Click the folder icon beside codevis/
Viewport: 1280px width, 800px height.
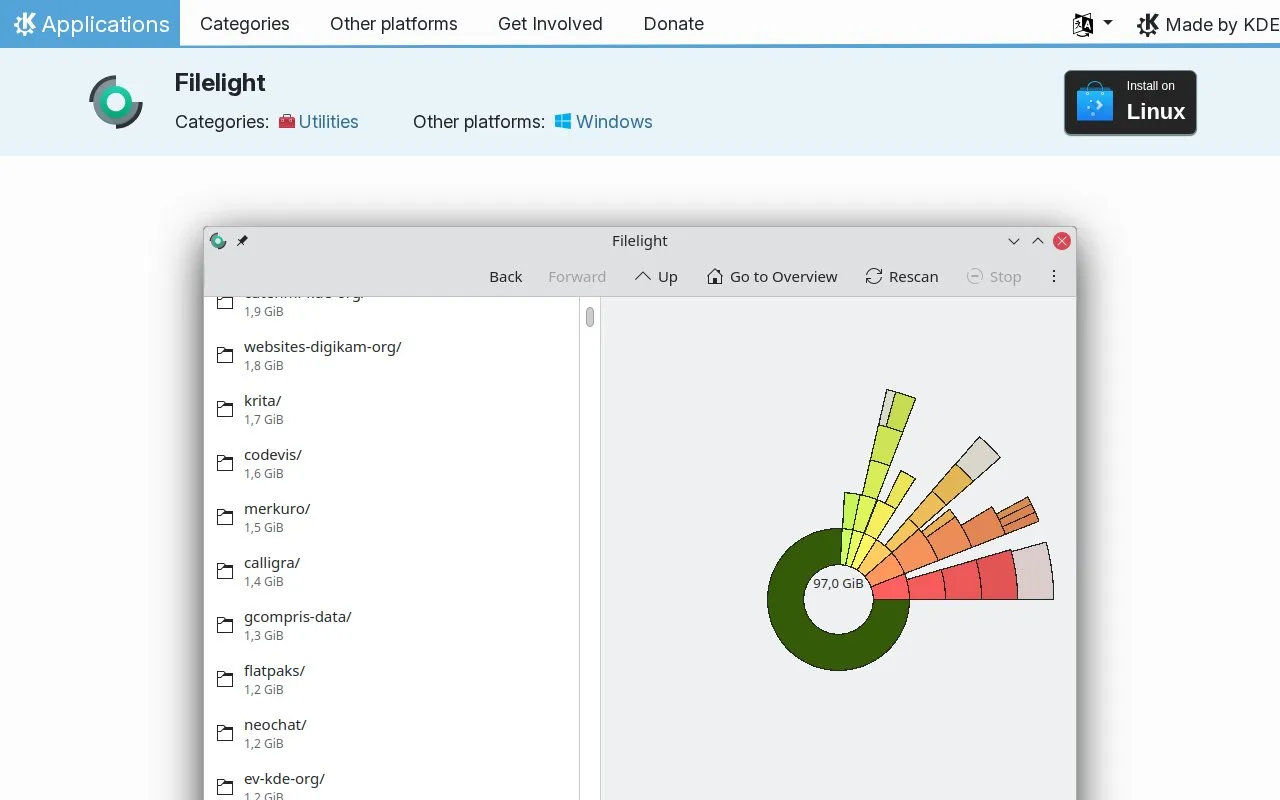(x=225, y=463)
